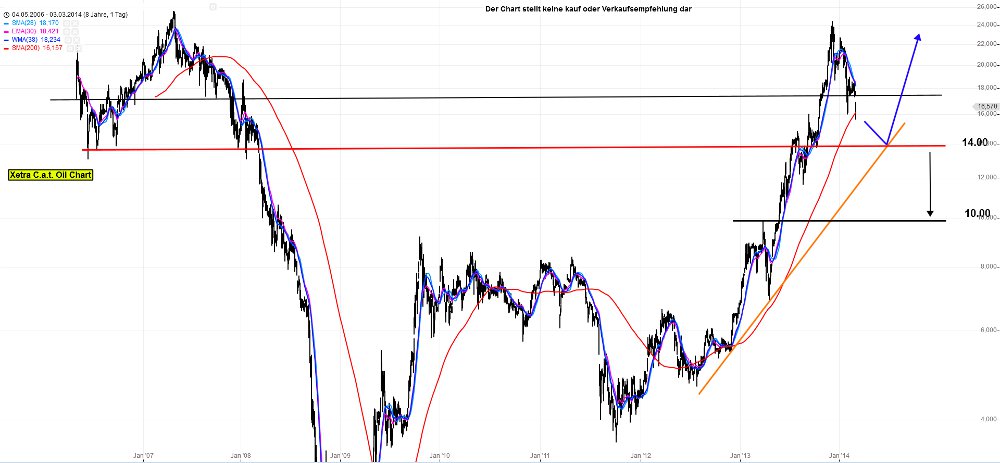Click the magenta EMA(30) legend color dash

point(6,32)
